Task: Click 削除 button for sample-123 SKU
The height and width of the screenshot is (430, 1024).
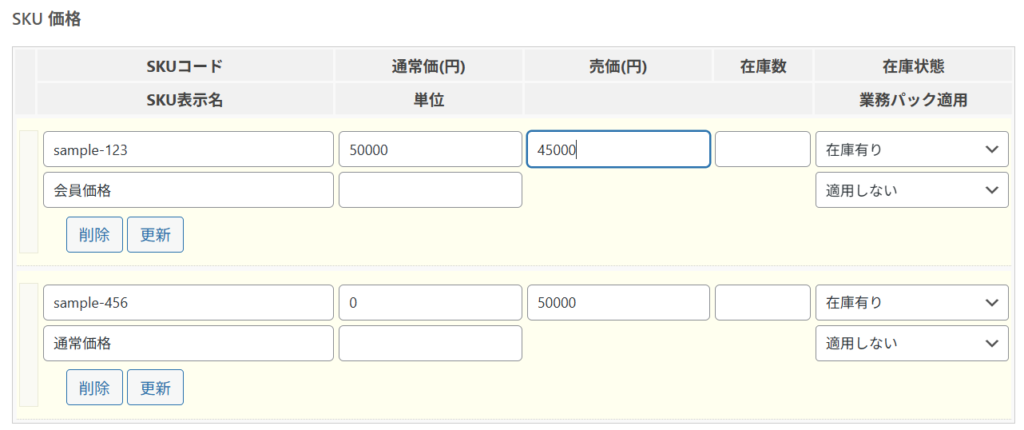Action: 94,234
